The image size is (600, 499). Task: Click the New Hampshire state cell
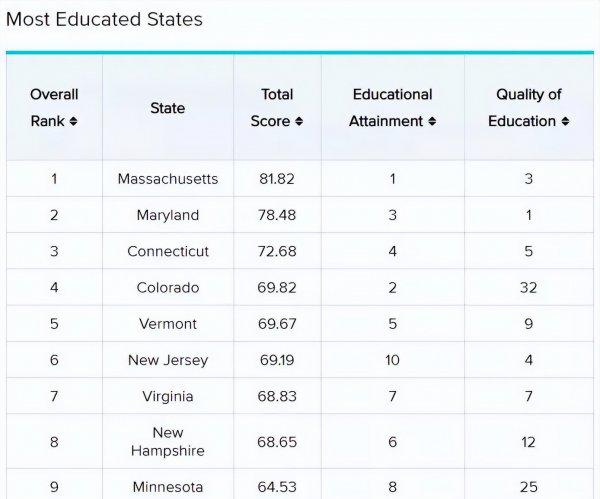point(167,441)
